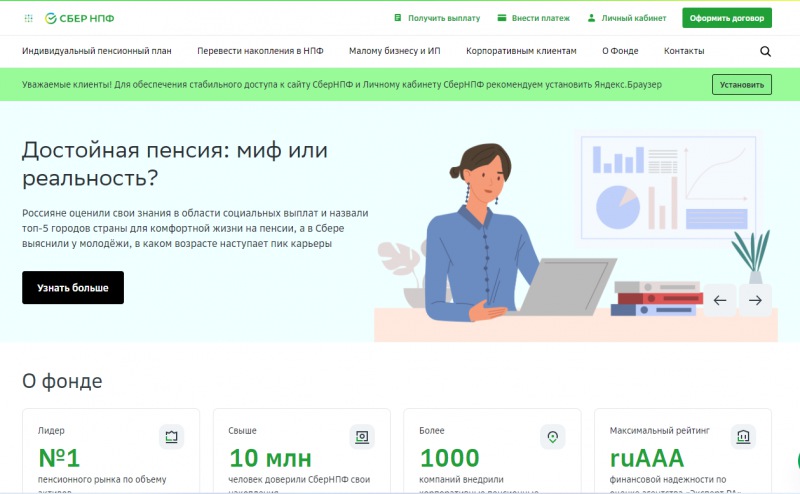
Task: Open Внести платеж link
Action: [x=533, y=18]
